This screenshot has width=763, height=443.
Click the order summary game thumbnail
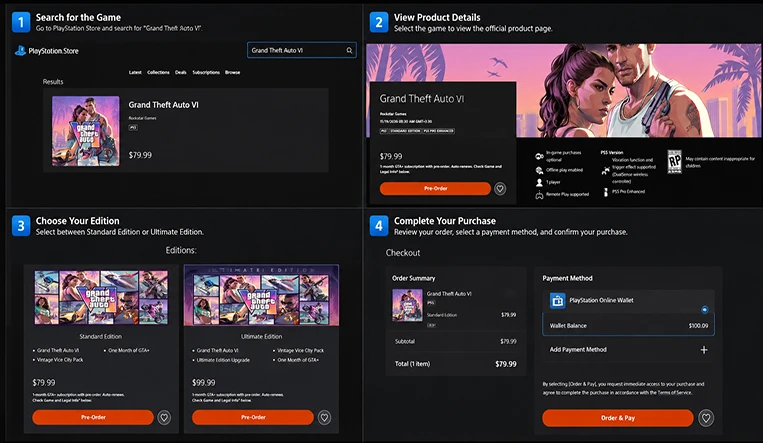click(x=407, y=305)
